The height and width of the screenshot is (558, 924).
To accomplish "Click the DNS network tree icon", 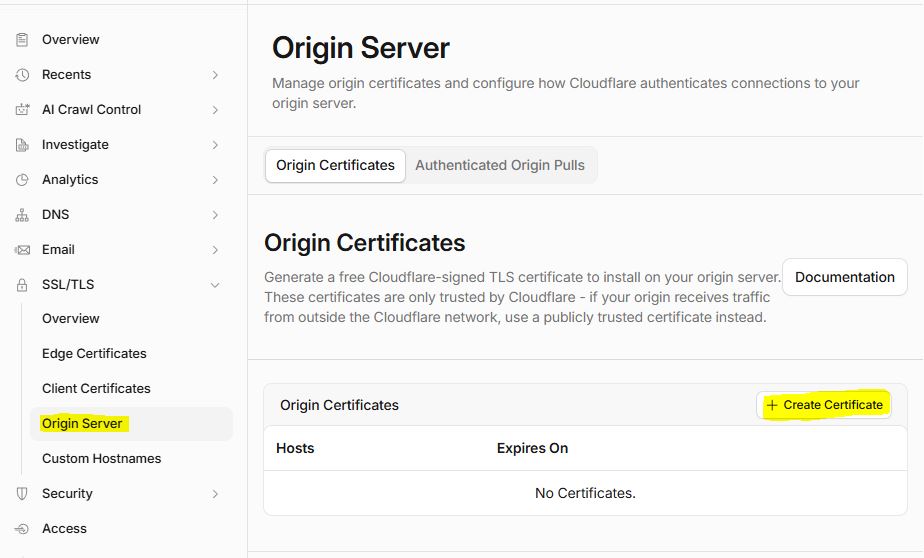I will pyautogui.click(x=22, y=215).
